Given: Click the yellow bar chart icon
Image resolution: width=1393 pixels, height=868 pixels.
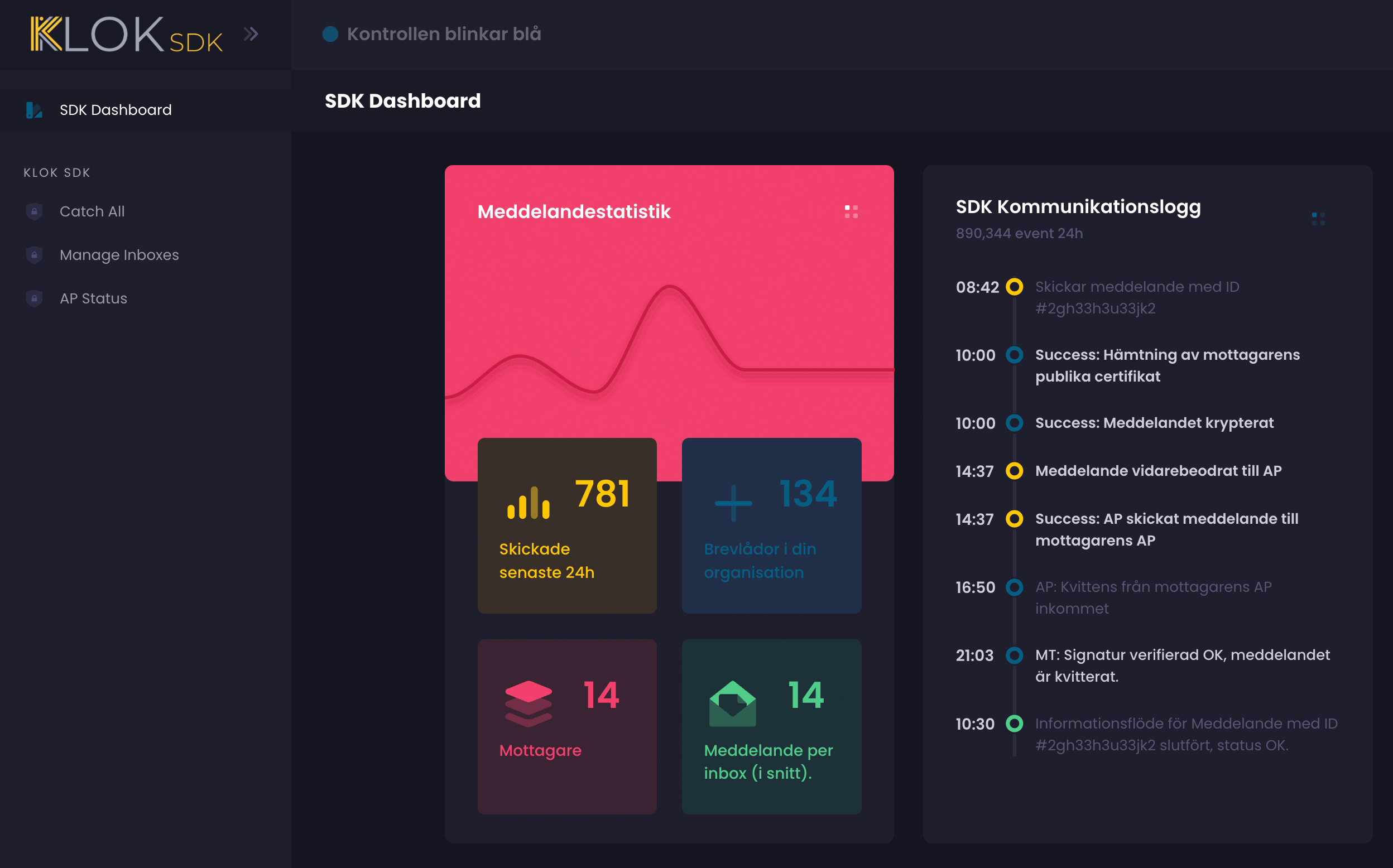Looking at the screenshot, I should [x=529, y=503].
